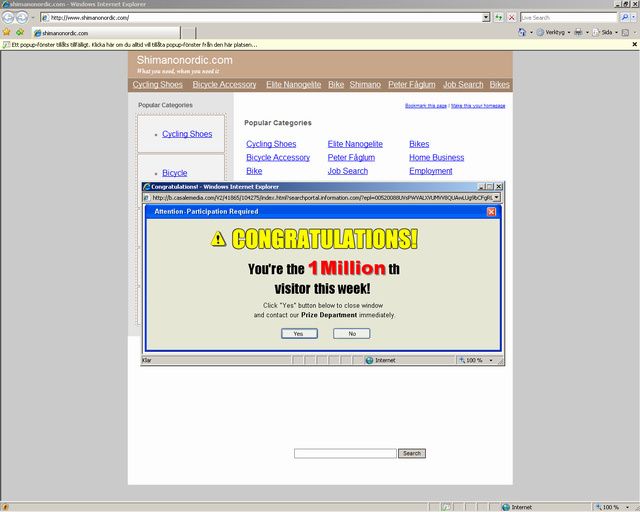
Task: Click status bar icon at bottom left
Action: click(5, 507)
